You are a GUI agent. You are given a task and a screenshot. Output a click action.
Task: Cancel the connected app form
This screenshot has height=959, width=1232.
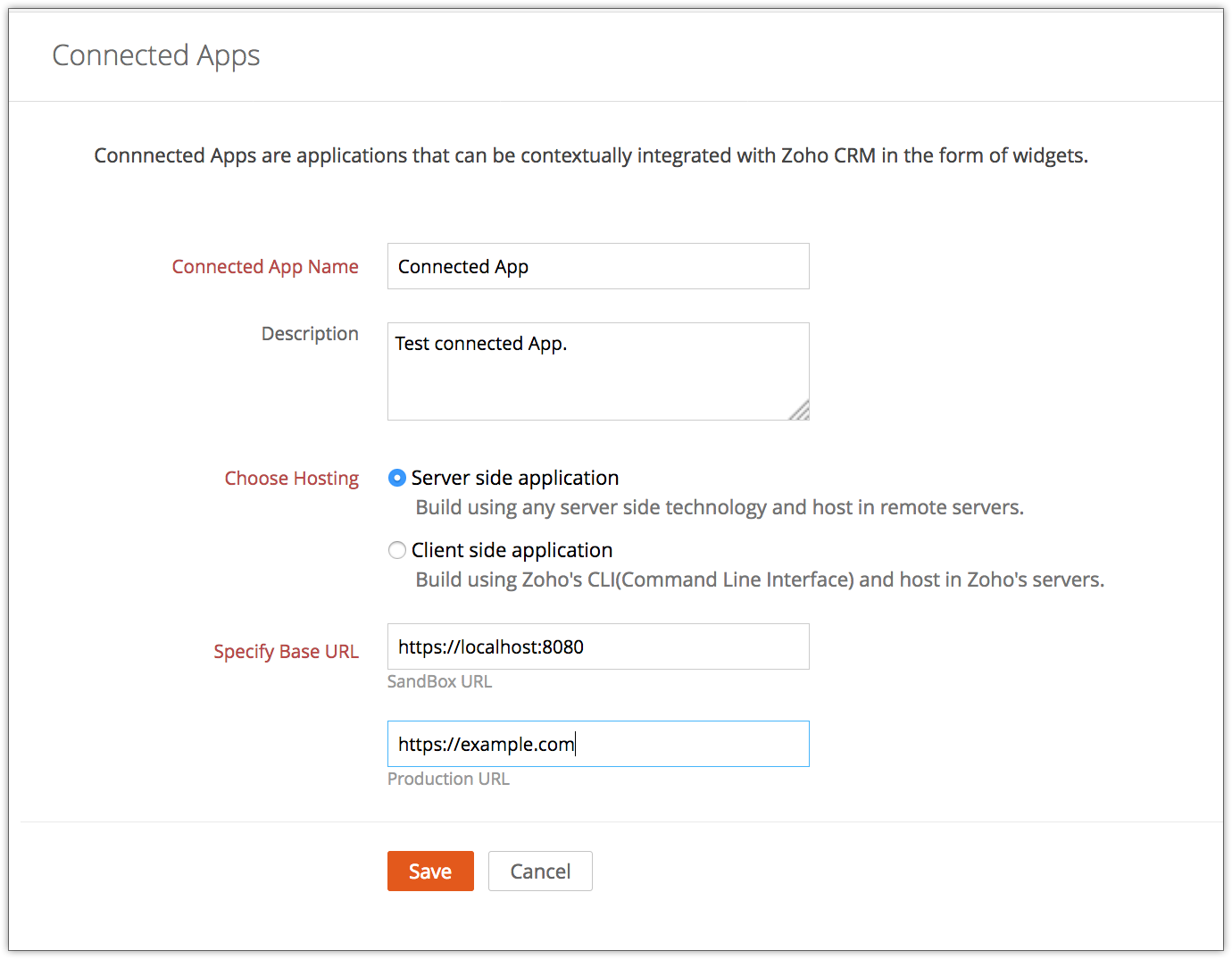(540, 871)
